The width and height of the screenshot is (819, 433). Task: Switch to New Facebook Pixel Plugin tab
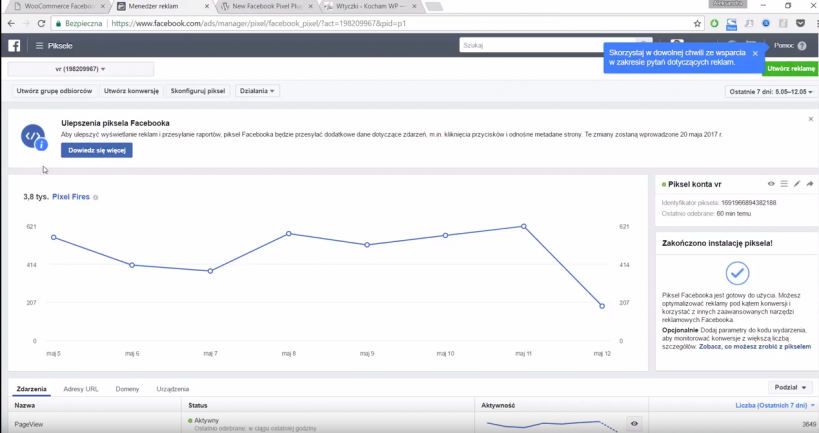tap(266, 6)
